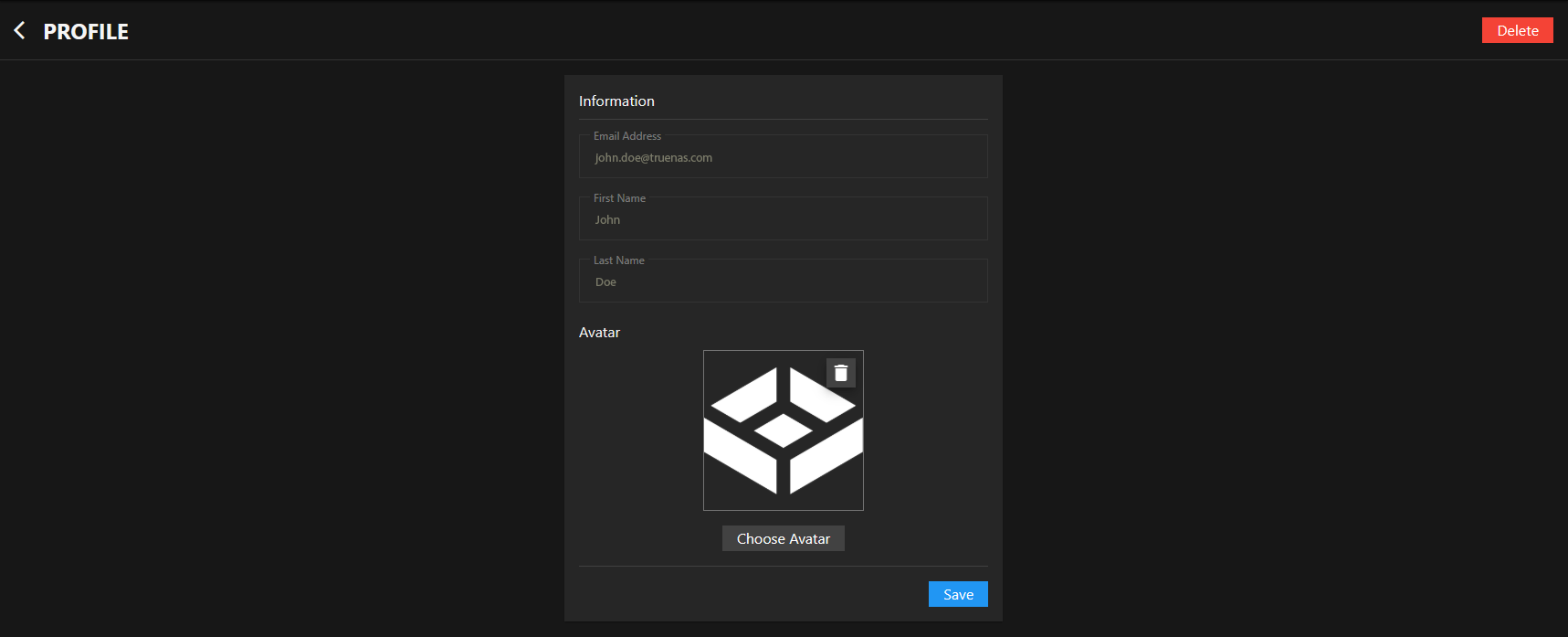
Task: Click the Information section heading
Action: click(x=616, y=101)
